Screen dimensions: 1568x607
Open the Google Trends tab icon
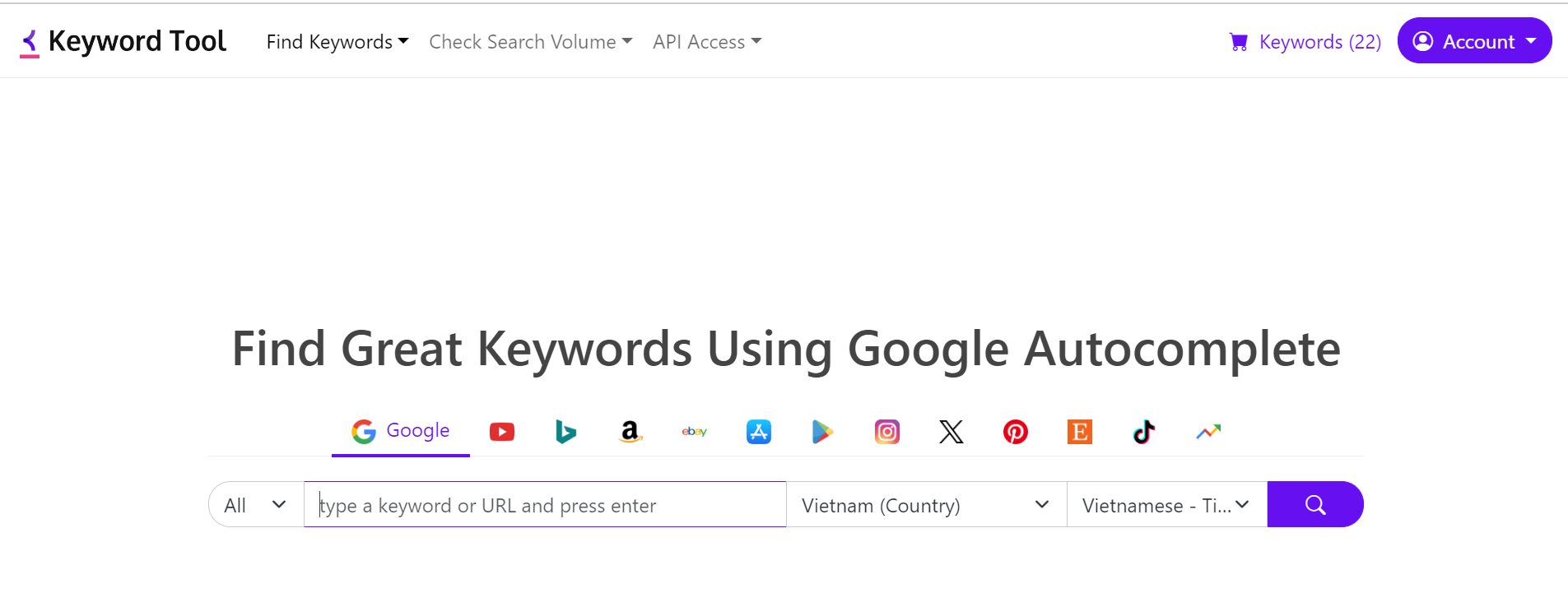click(1208, 432)
